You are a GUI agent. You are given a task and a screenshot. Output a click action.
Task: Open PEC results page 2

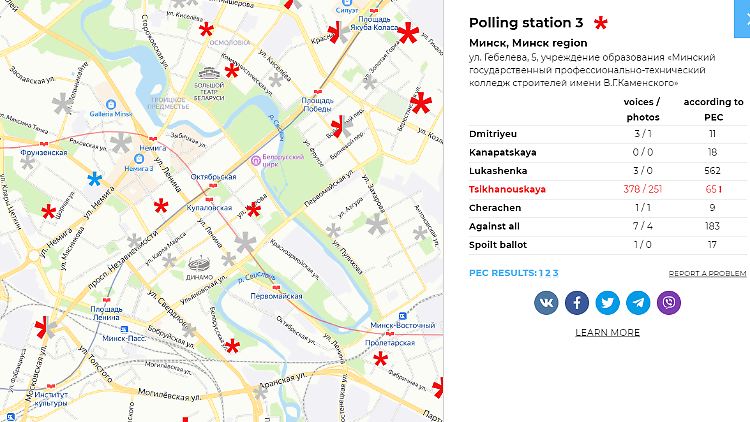point(548,273)
